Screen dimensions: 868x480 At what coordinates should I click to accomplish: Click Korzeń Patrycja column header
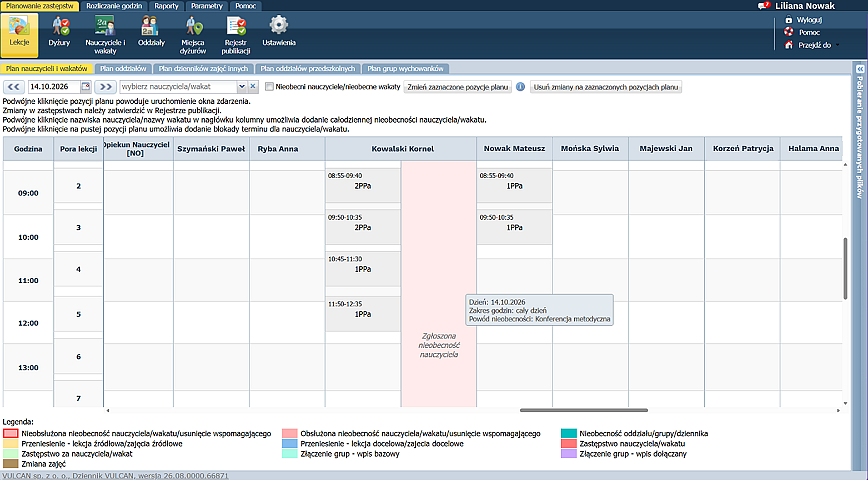[x=742, y=148]
